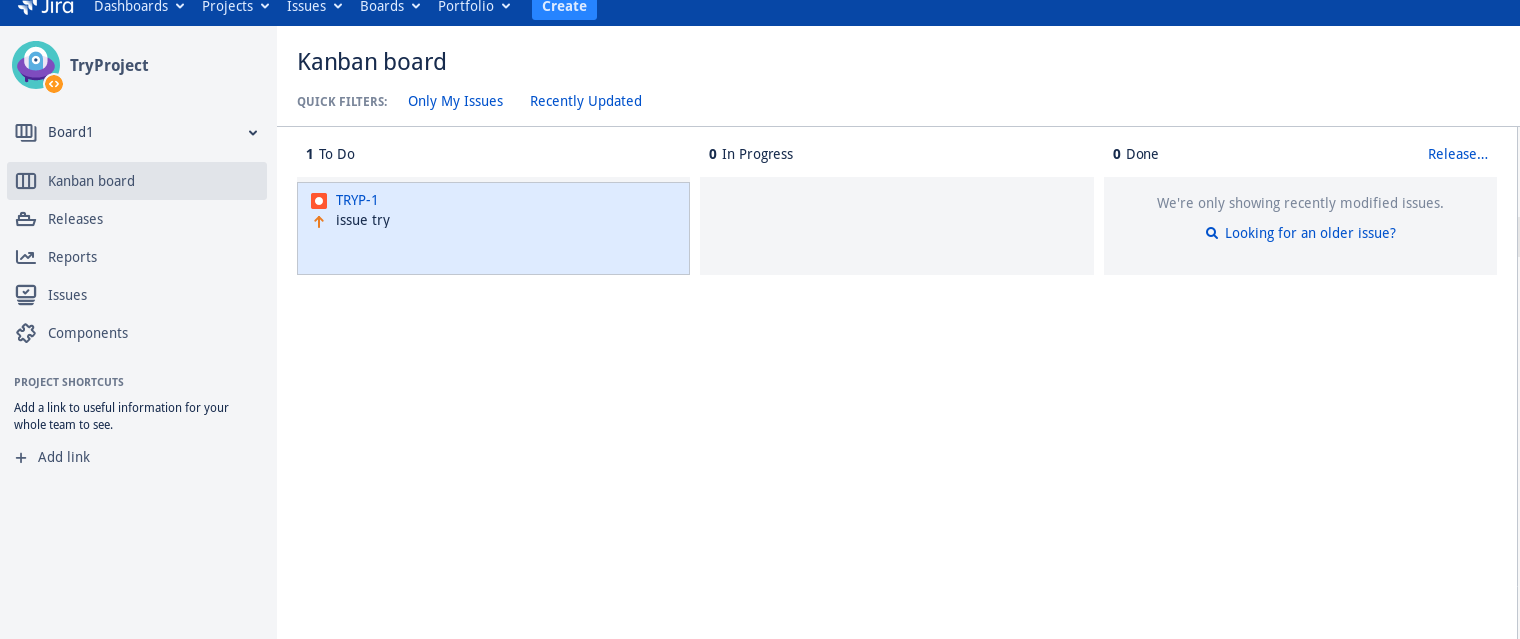Click the orange priority arrow on TRYP-1
Viewport: 1520px width, 639px height.
click(319, 221)
